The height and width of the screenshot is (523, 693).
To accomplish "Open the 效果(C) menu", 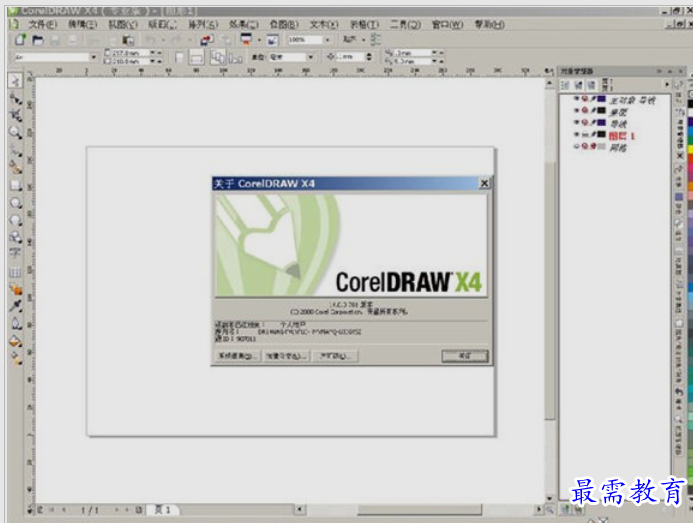I will [244, 25].
